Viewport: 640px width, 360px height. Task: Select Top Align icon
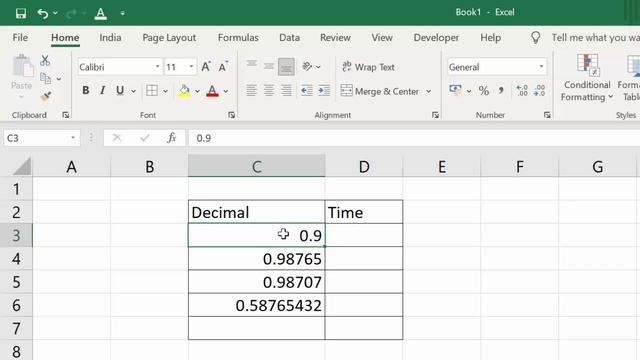coord(251,65)
